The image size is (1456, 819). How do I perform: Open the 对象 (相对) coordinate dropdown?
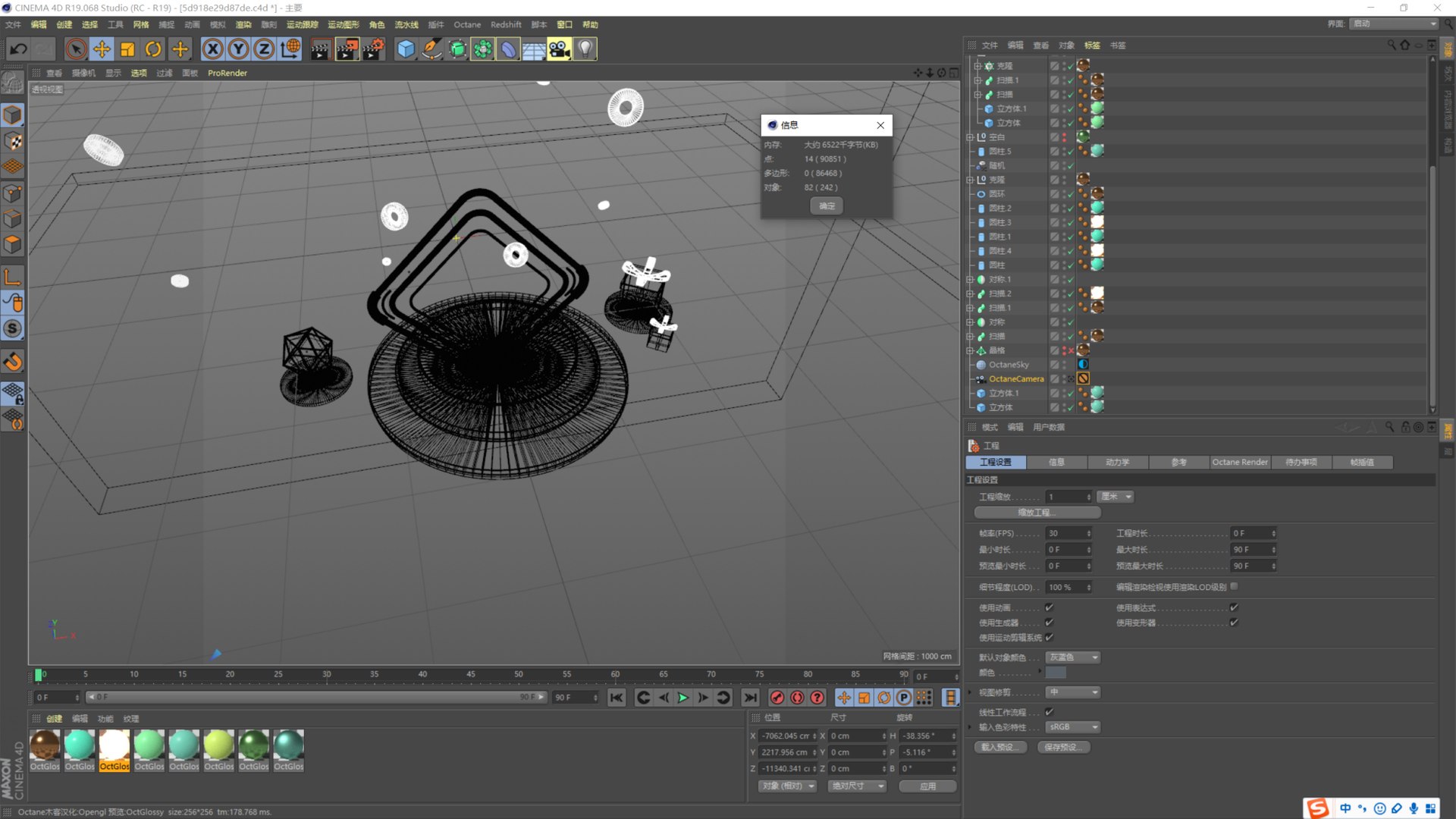pyautogui.click(x=787, y=786)
